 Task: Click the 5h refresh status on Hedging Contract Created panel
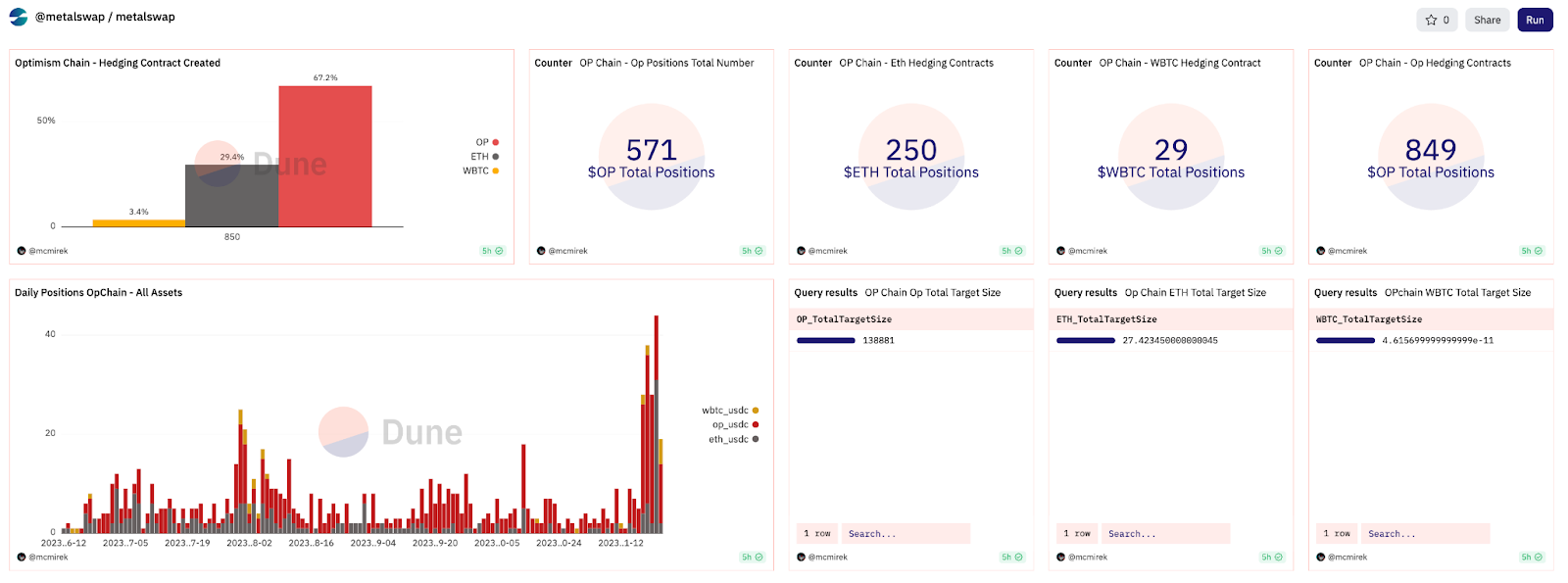point(492,251)
